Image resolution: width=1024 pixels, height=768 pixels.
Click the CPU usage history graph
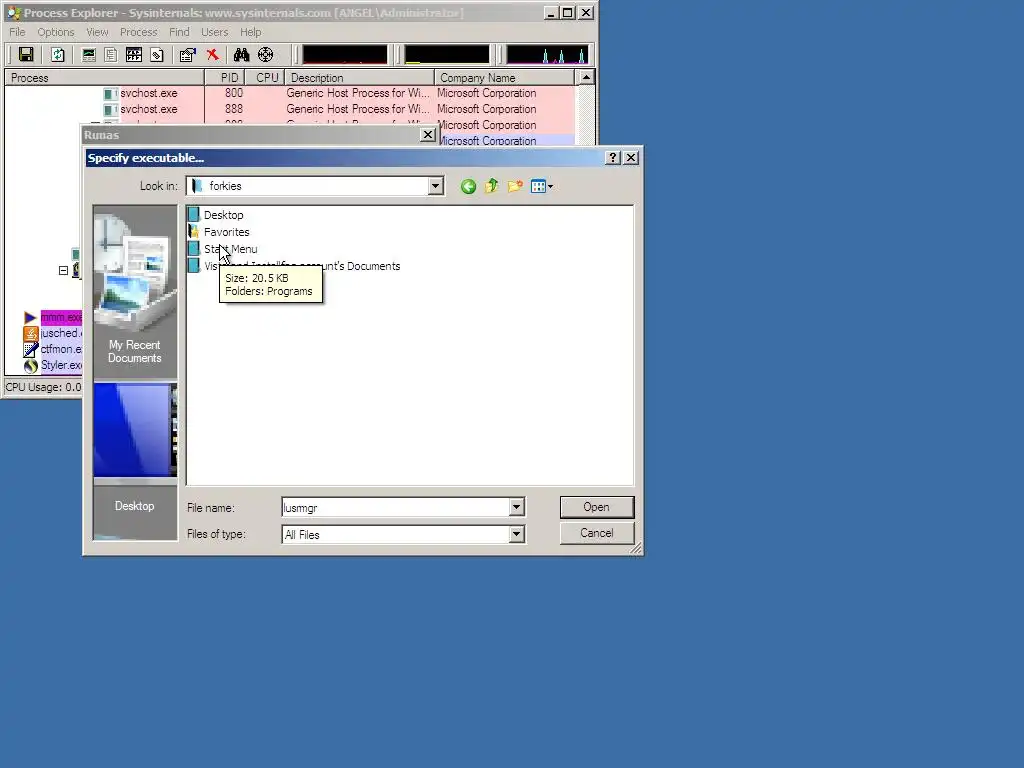click(345, 55)
